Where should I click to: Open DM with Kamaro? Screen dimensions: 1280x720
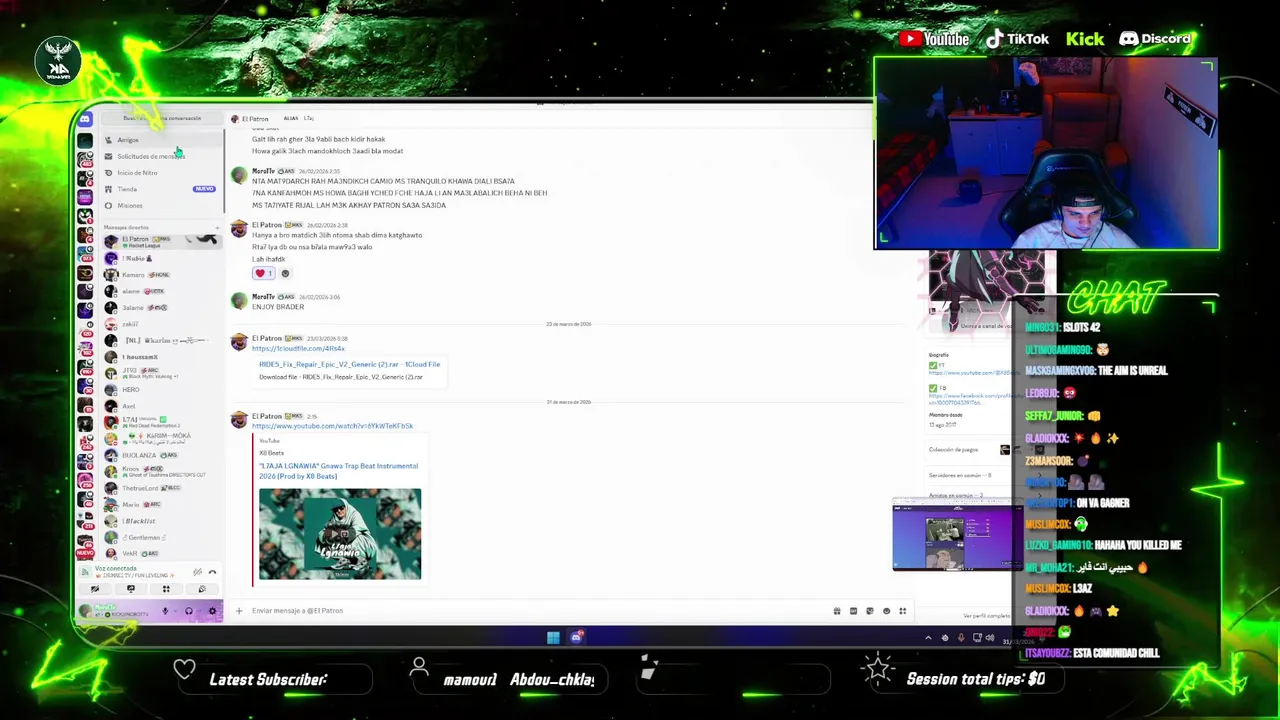(162, 275)
